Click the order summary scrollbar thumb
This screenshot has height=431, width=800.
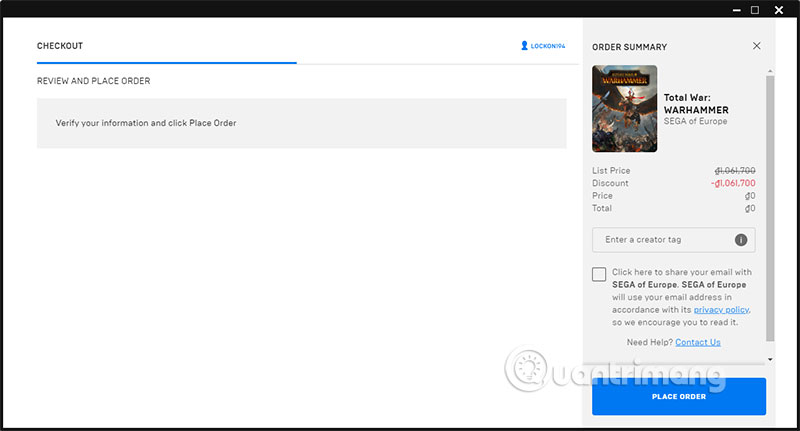pyautogui.click(x=770, y=200)
